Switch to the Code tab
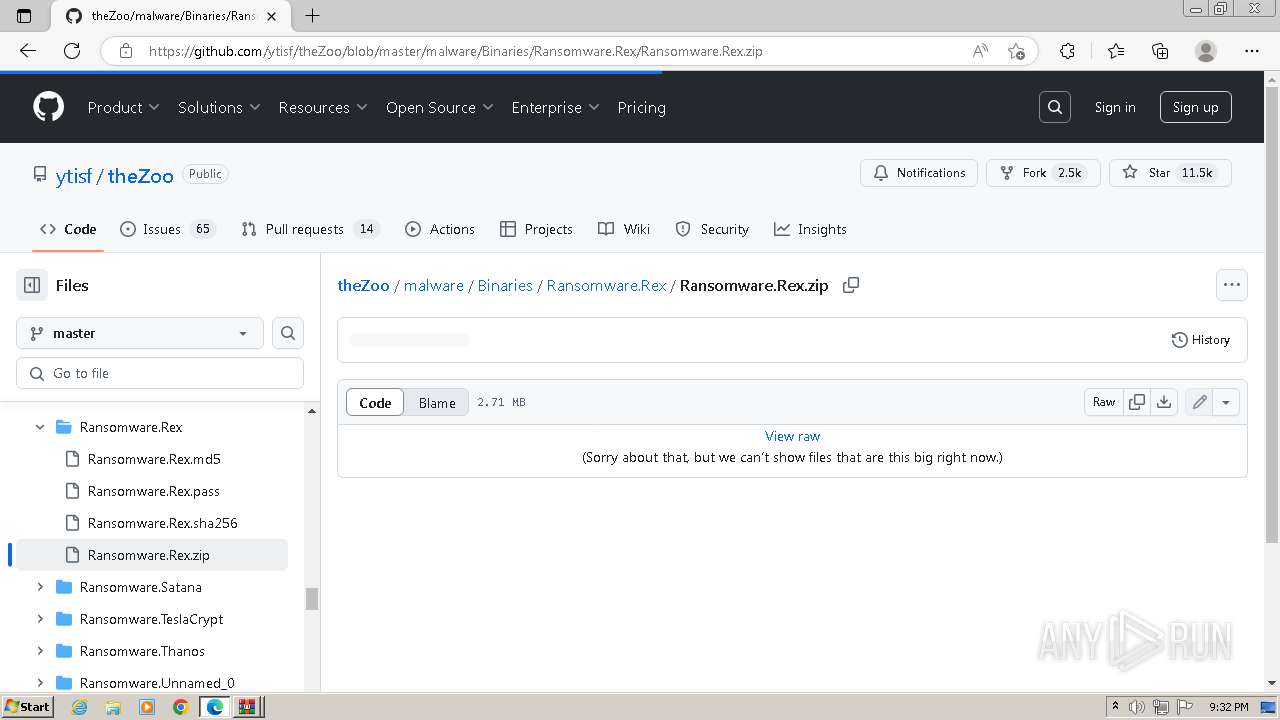The image size is (1280, 720). tap(68, 229)
